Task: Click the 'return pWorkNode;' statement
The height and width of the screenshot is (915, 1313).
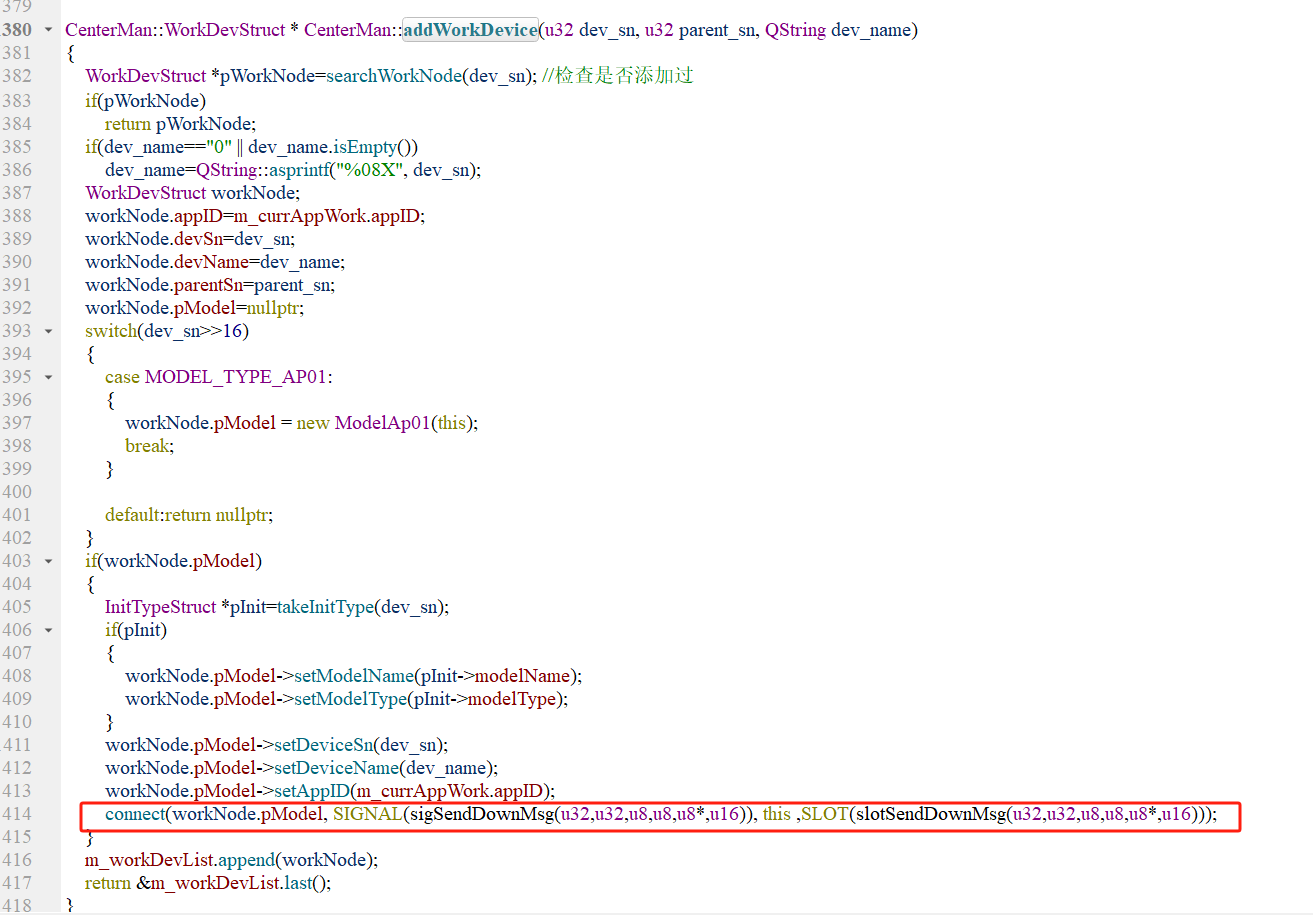Action: point(181,124)
